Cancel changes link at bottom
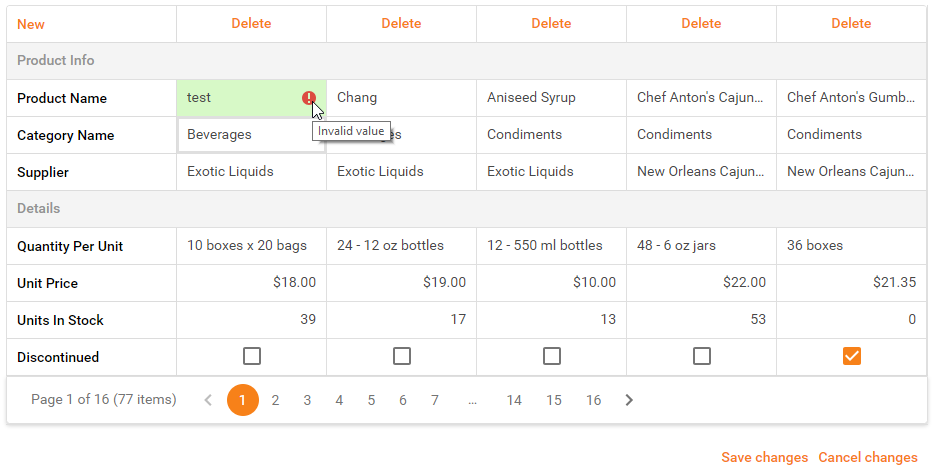This screenshot has height=467, width=935. pyautogui.click(x=868, y=457)
